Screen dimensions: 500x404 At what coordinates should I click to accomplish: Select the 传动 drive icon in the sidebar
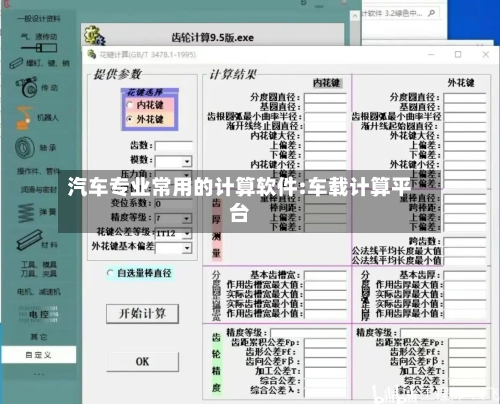click(26, 87)
